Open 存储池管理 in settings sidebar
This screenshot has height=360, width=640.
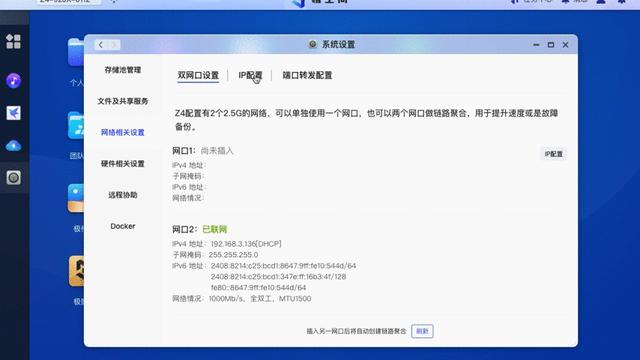(x=122, y=70)
